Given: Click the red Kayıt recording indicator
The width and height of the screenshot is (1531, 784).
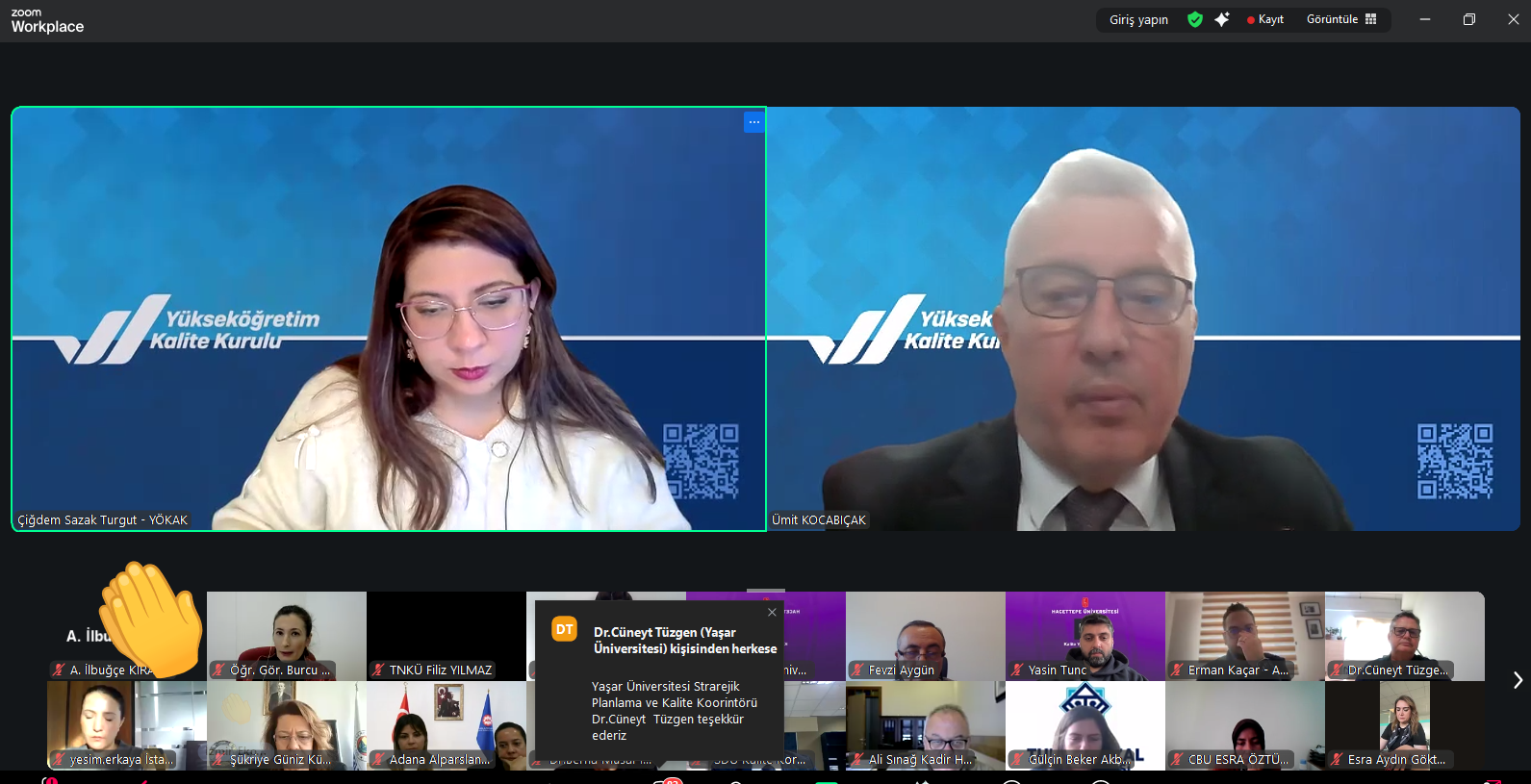Looking at the screenshot, I should tap(1265, 19).
